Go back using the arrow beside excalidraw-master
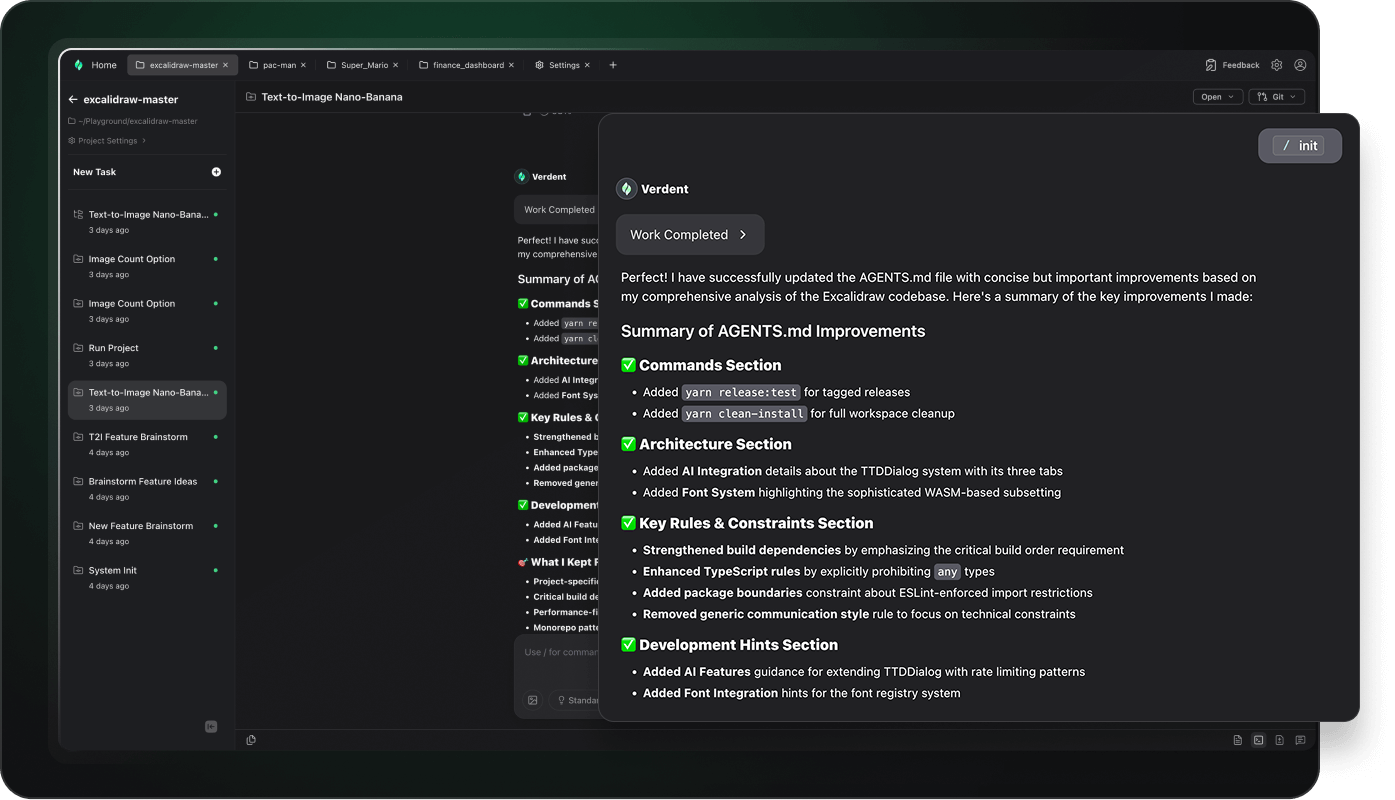 click(x=73, y=100)
